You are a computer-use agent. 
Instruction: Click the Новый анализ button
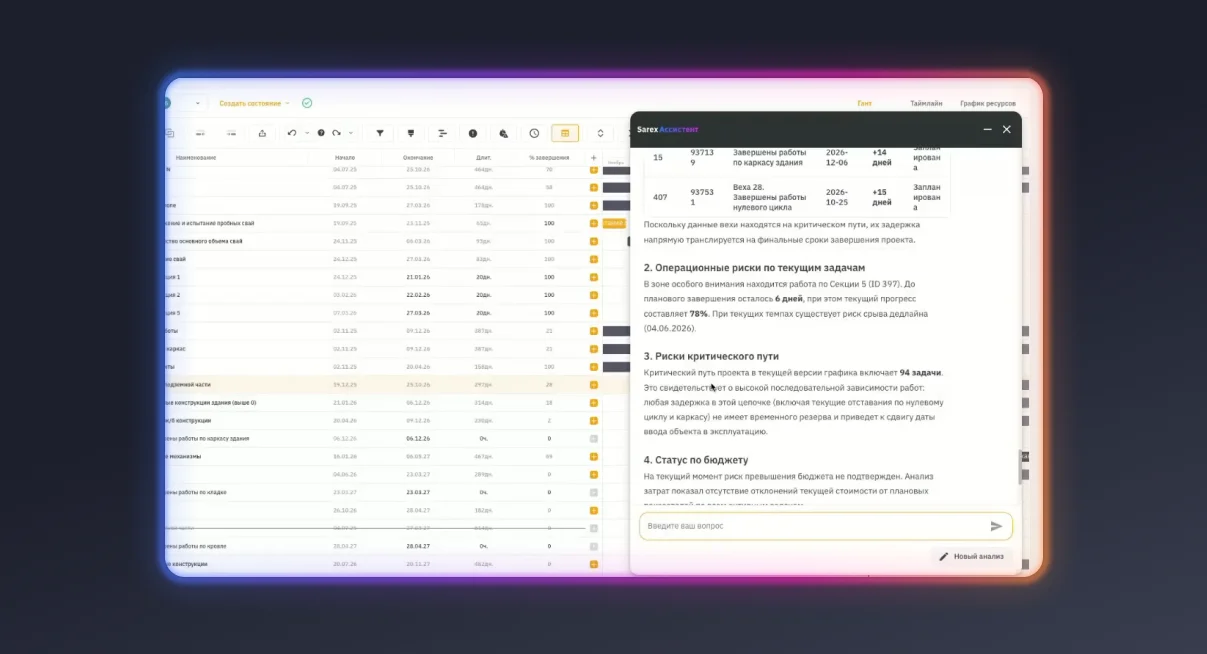coord(971,556)
